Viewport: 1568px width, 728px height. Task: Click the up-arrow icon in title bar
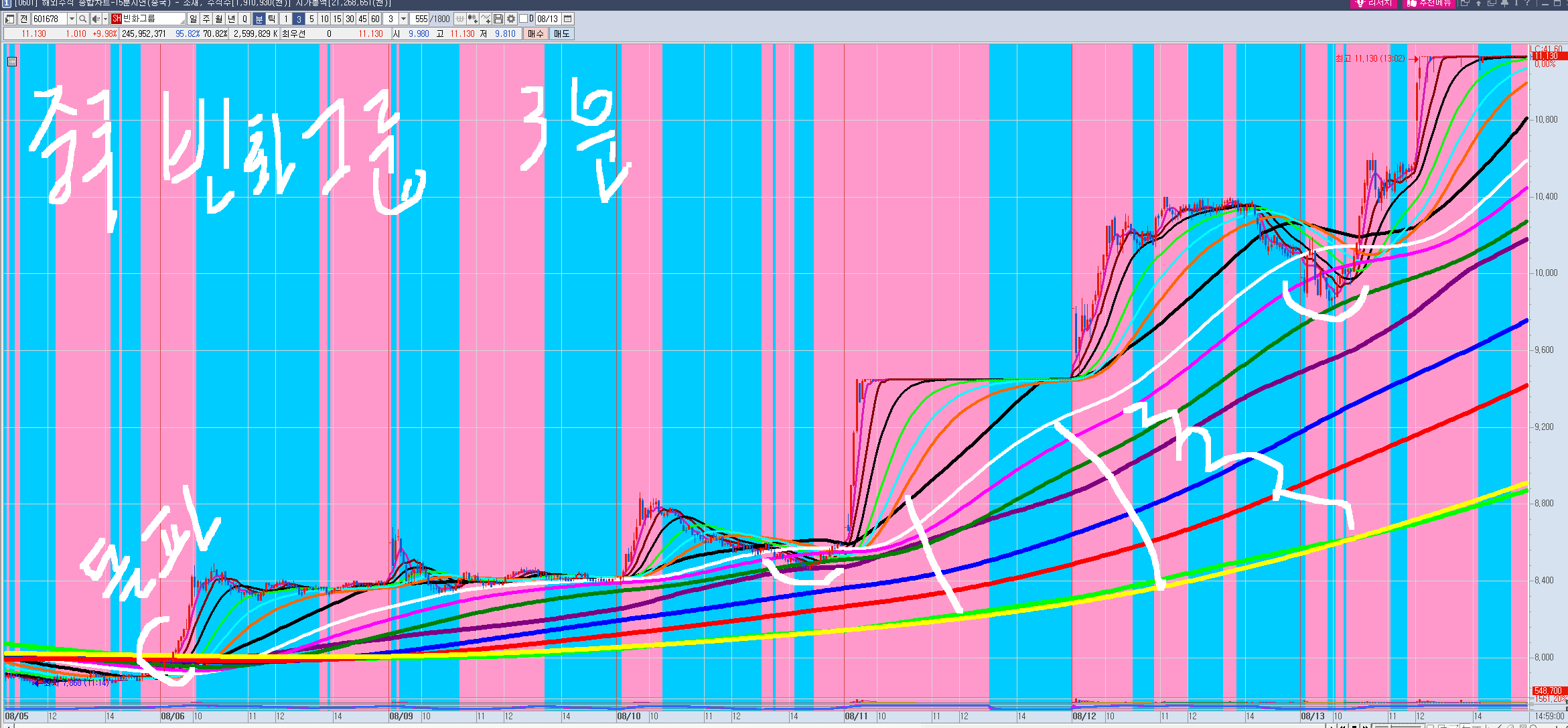point(1479,3)
